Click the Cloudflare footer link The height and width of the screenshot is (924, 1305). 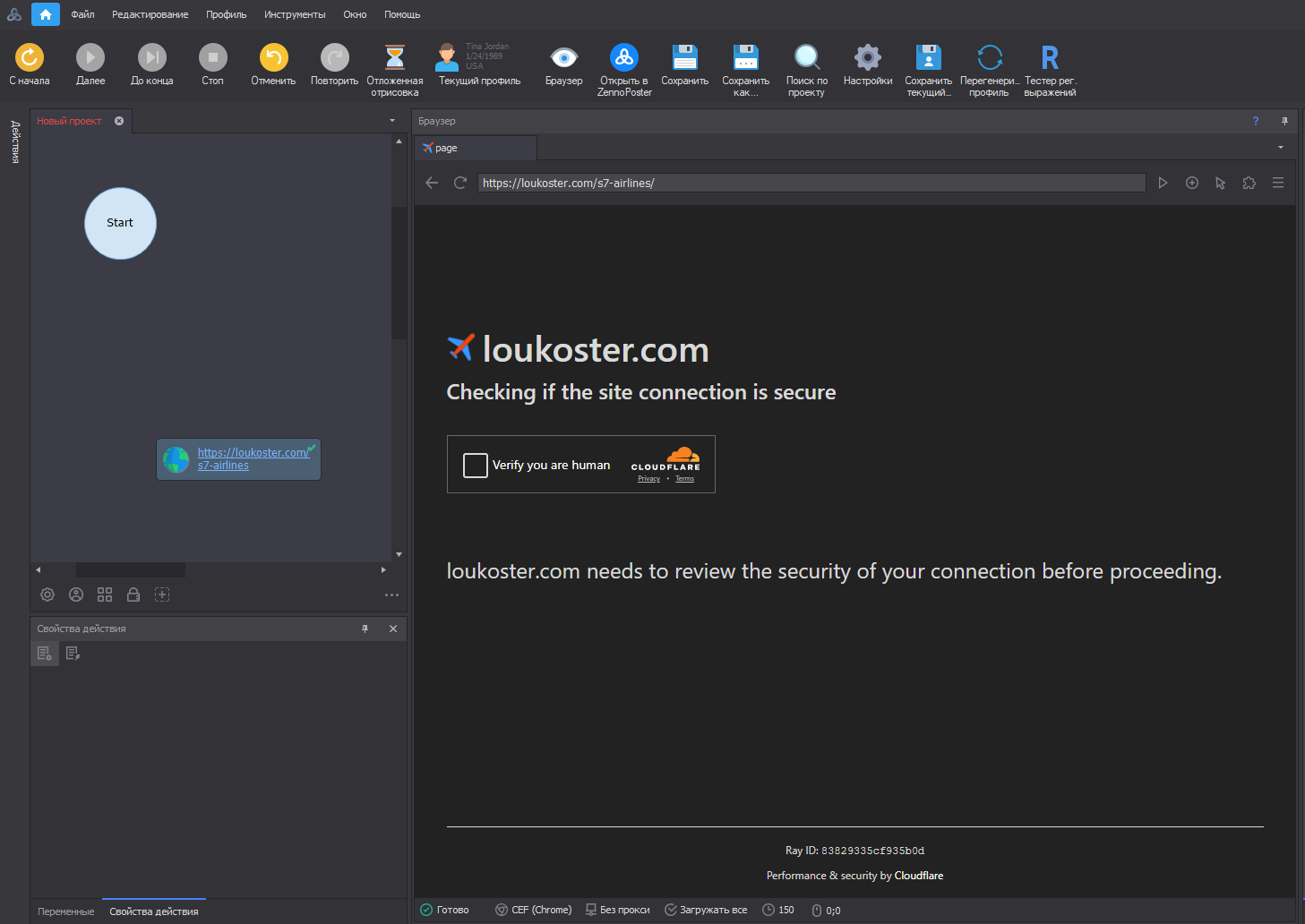918,876
